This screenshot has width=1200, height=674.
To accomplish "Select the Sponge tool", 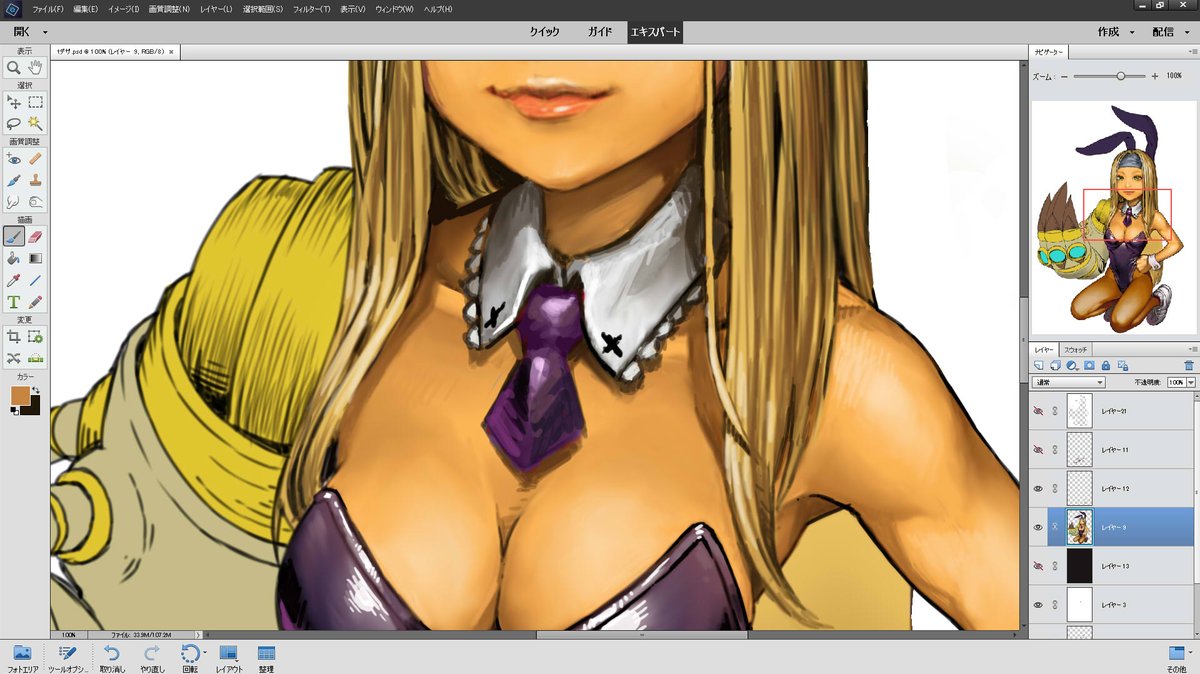I will tap(36, 202).
